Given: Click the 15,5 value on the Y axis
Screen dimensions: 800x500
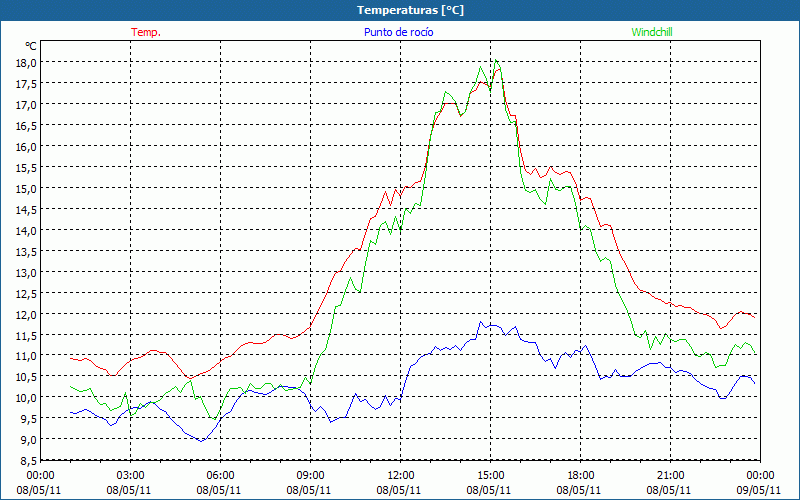Looking at the screenshot, I should [26, 167].
